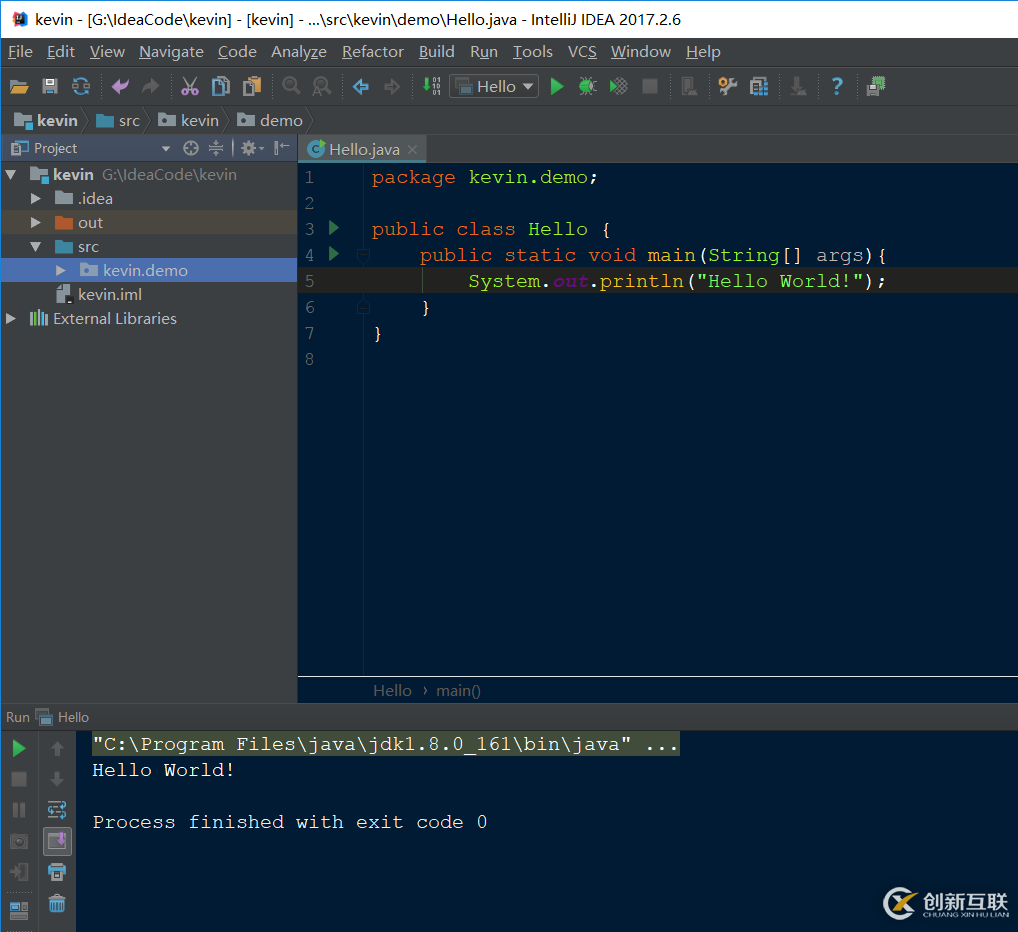Toggle Scroll to End in Run panel

pyautogui.click(x=57, y=841)
